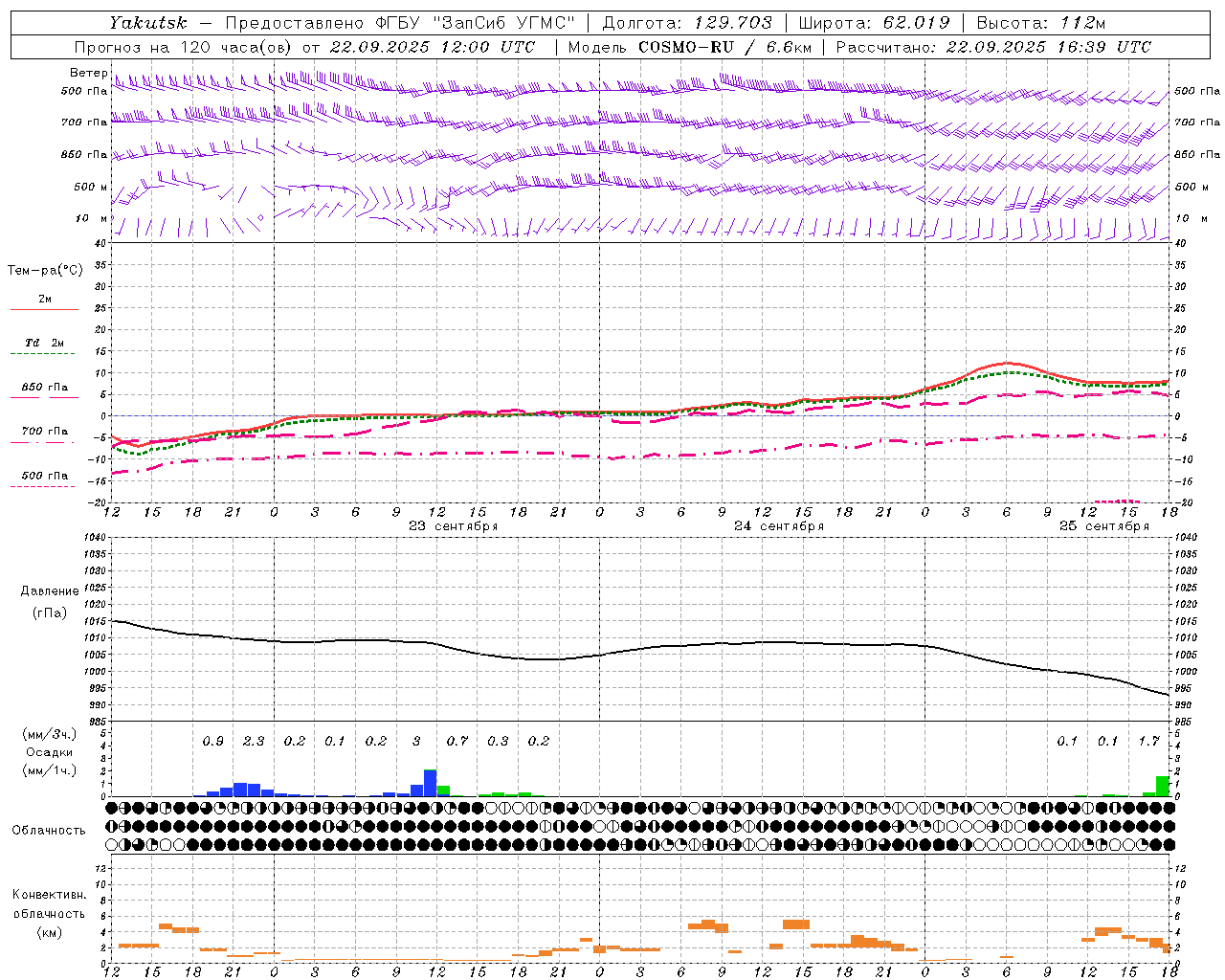Viewport: 1225px width, 980px height.
Task: Click the 25 сентября date label
Action: pos(1103,526)
